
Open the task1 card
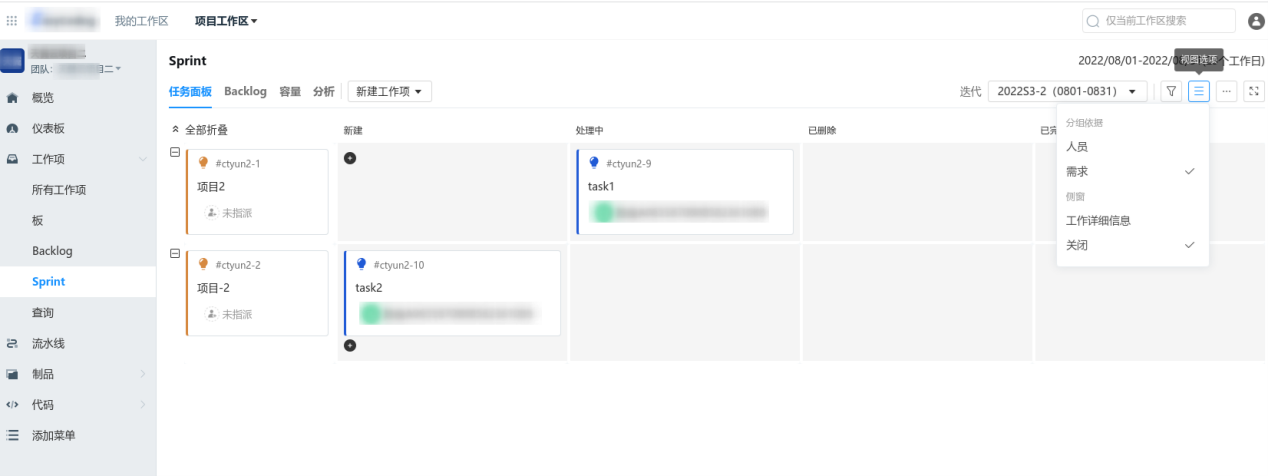click(x=685, y=192)
